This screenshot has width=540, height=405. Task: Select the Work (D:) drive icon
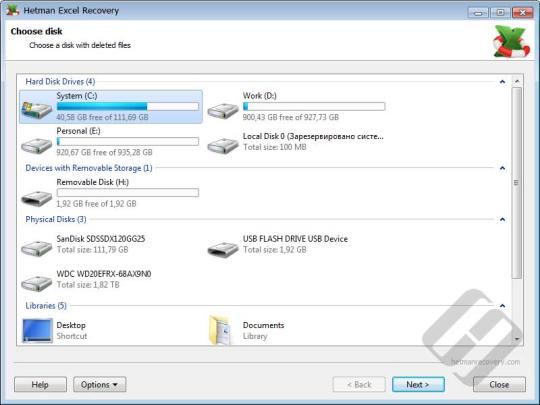pos(223,110)
